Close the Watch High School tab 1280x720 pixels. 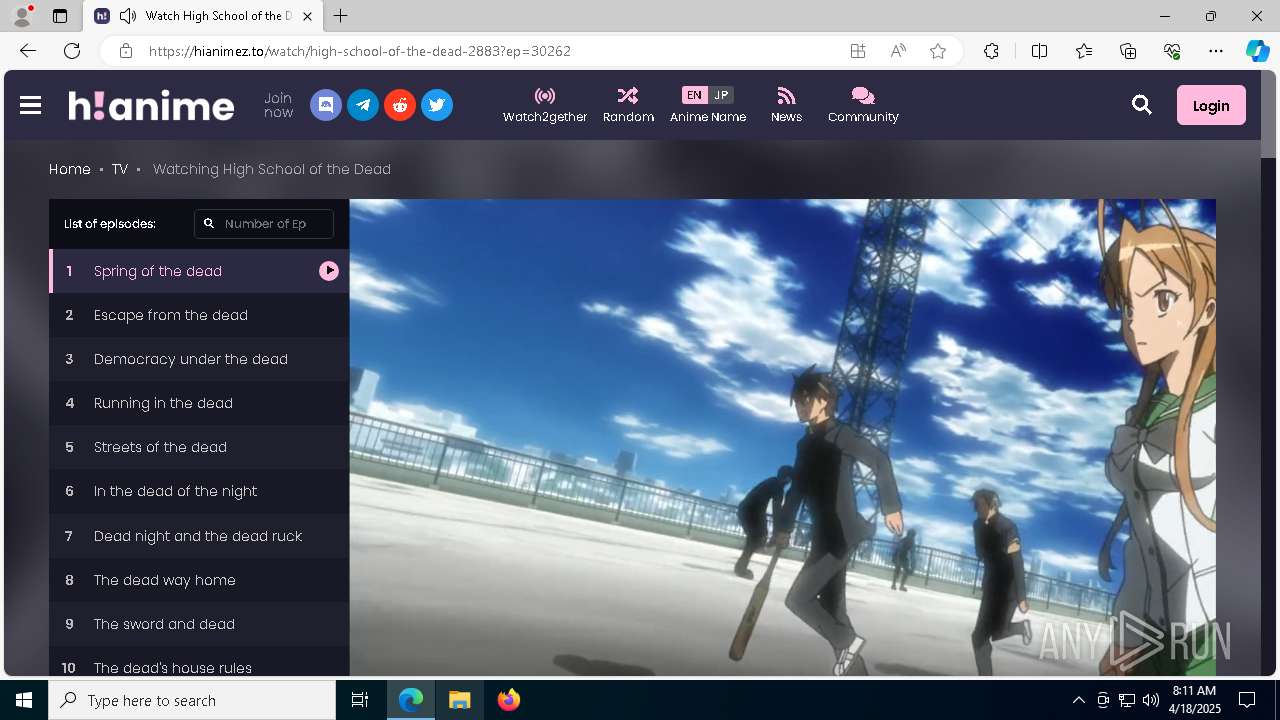coord(307,16)
